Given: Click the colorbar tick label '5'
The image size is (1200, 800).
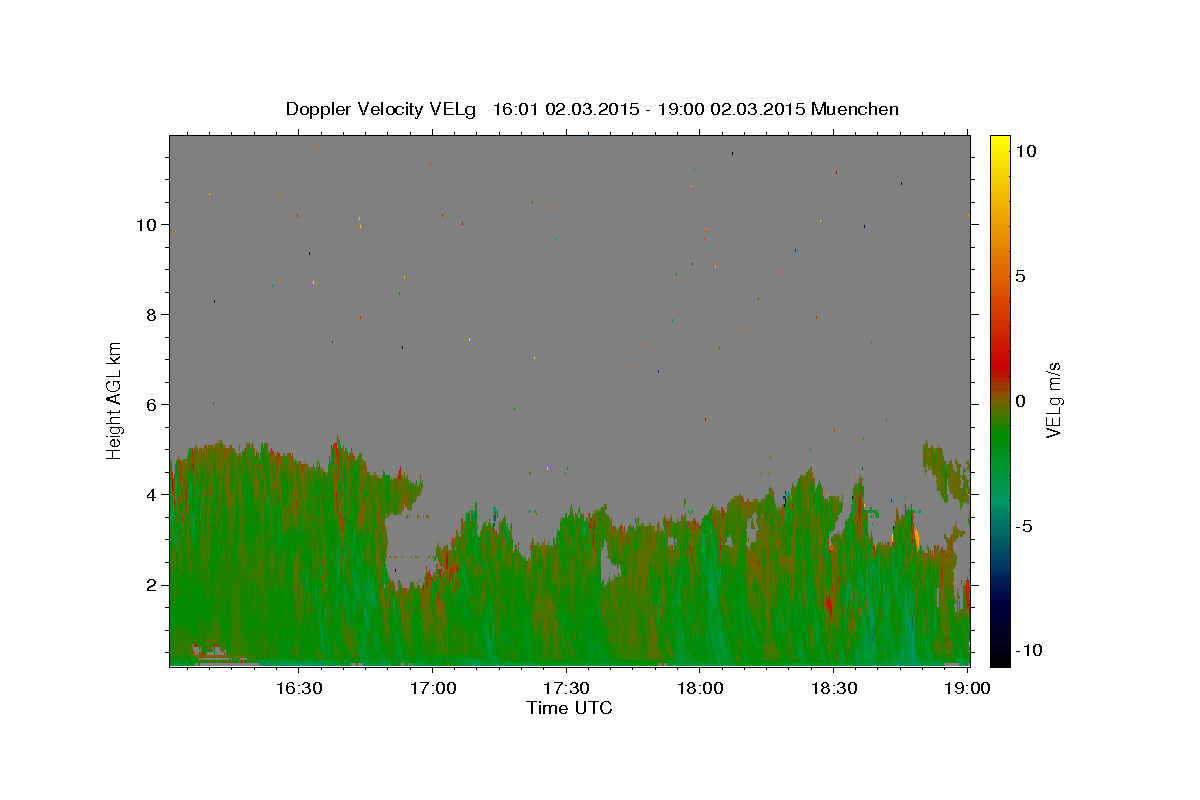Looking at the screenshot, I should (x=1020, y=276).
